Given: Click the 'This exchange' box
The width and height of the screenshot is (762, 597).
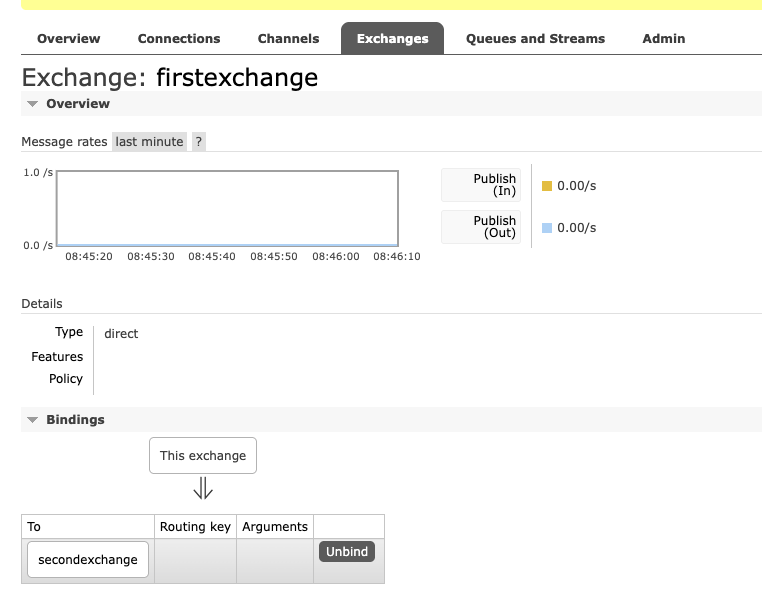Looking at the screenshot, I should pos(203,456).
